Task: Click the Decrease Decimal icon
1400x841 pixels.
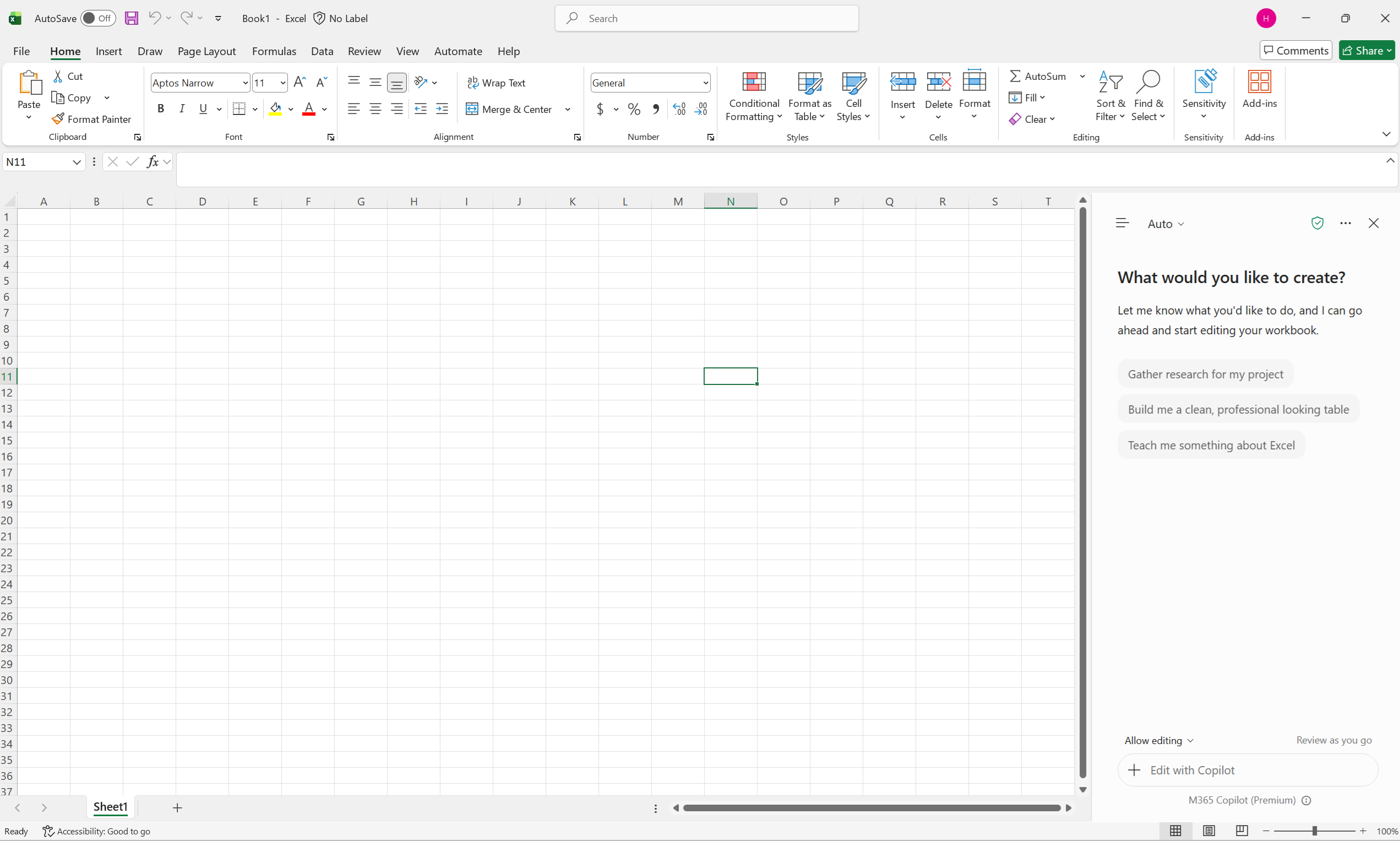Action: coord(701,109)
